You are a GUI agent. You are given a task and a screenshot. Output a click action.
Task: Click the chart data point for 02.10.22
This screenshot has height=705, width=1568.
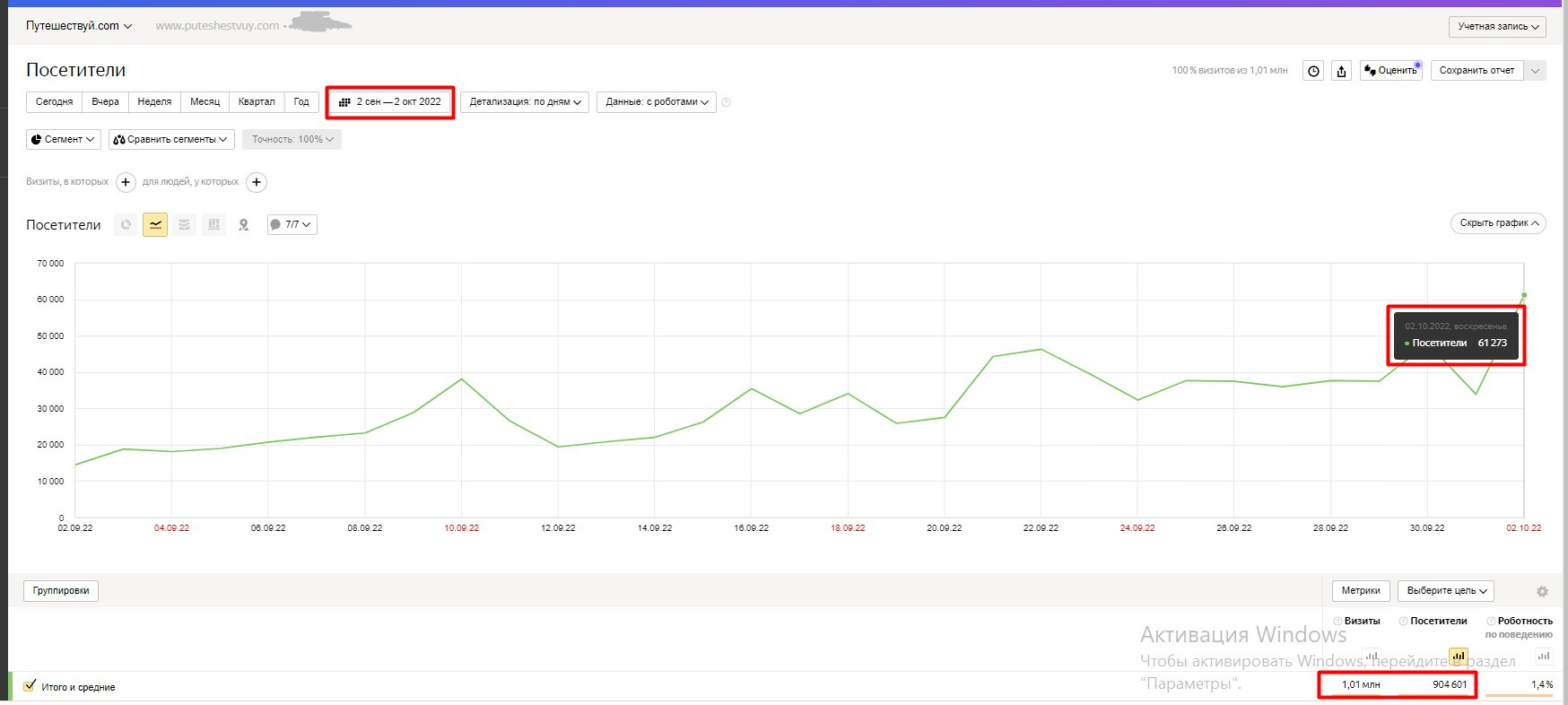pos(1524,295)
